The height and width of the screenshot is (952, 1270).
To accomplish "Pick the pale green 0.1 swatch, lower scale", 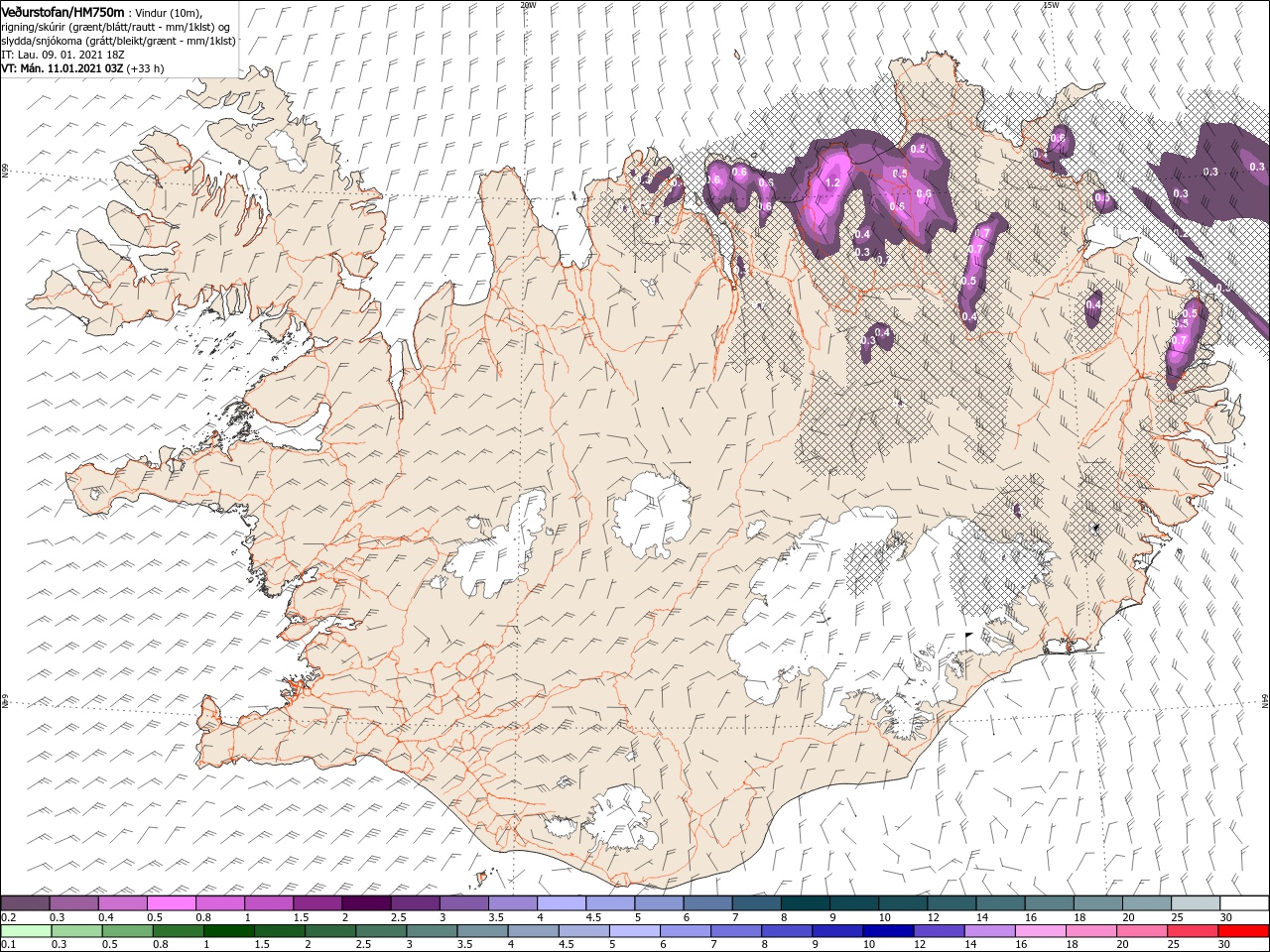I will click(x=26, y=931).
